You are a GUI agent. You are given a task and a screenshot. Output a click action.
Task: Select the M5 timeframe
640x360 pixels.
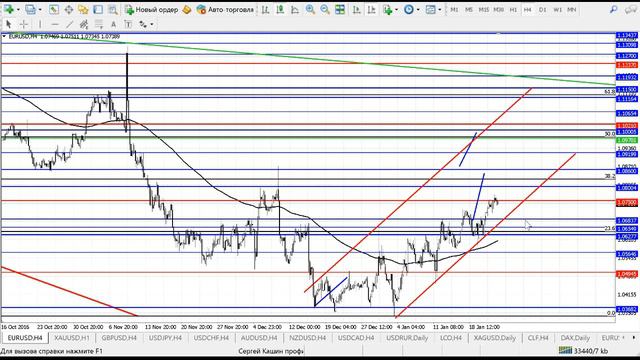(469, 9)
